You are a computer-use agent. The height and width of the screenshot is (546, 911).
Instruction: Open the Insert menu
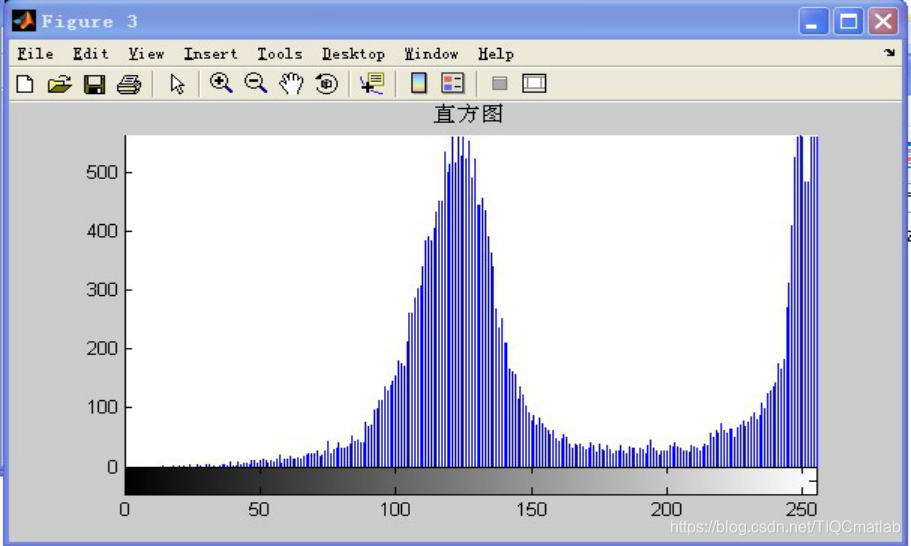(x=211, y=54)
